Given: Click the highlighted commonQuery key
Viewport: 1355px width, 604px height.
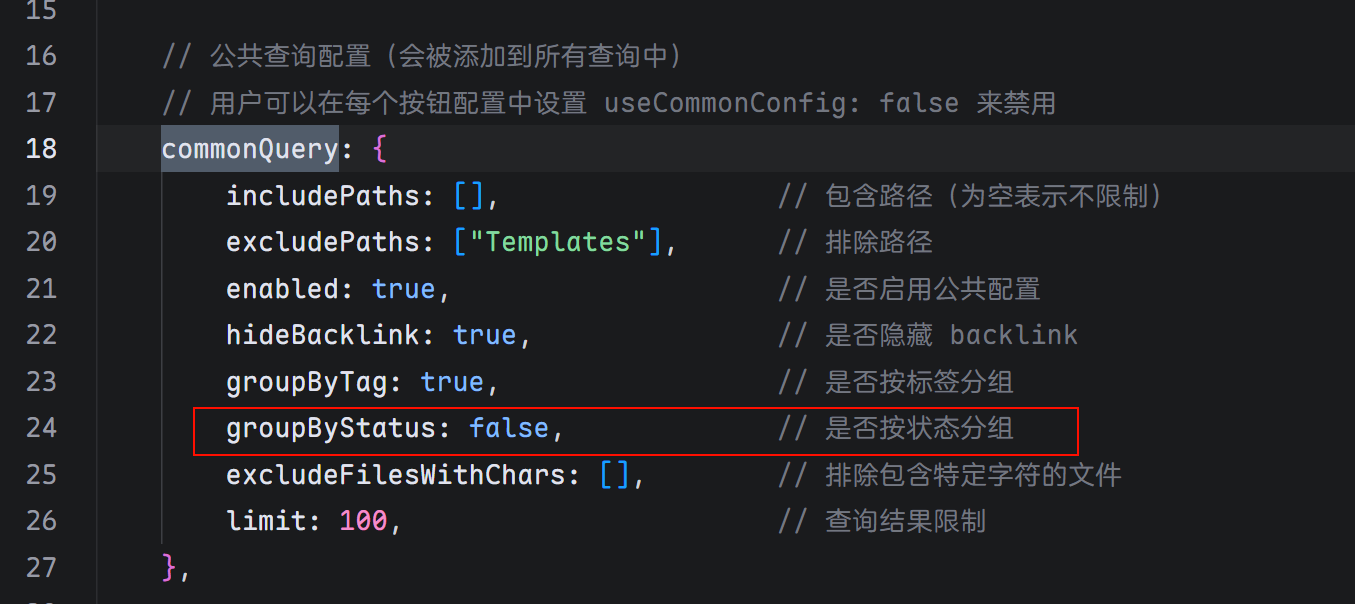Looking at the screenshot, I should click(x=250, y=149).
